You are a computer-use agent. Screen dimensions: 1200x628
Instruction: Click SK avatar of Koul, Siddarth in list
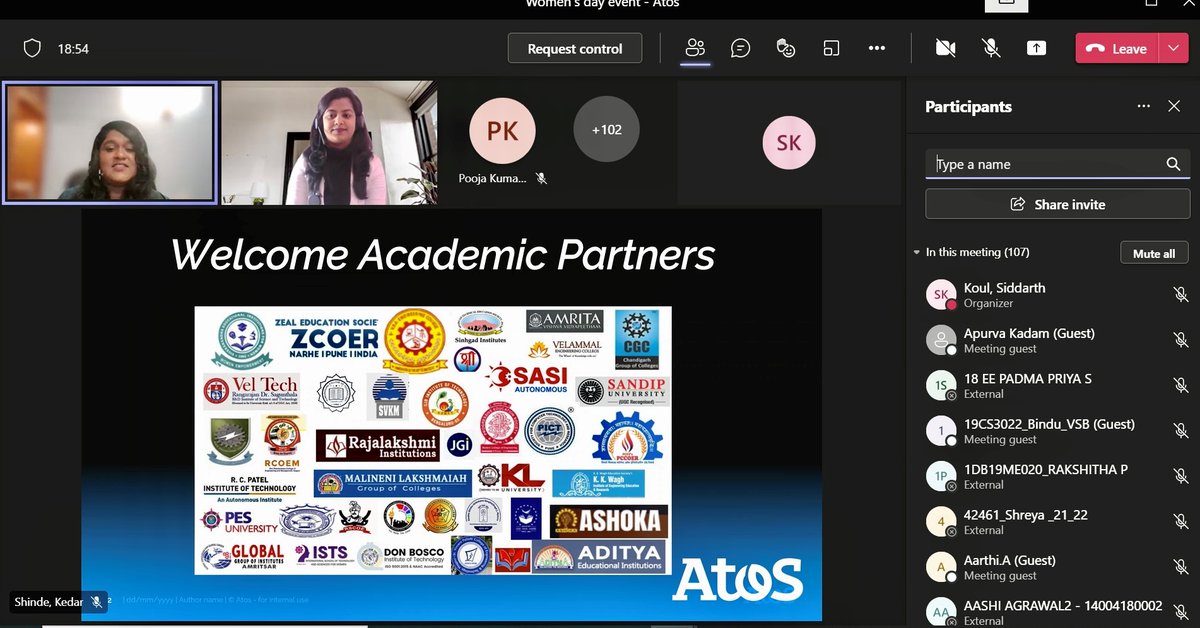(941, 295)
